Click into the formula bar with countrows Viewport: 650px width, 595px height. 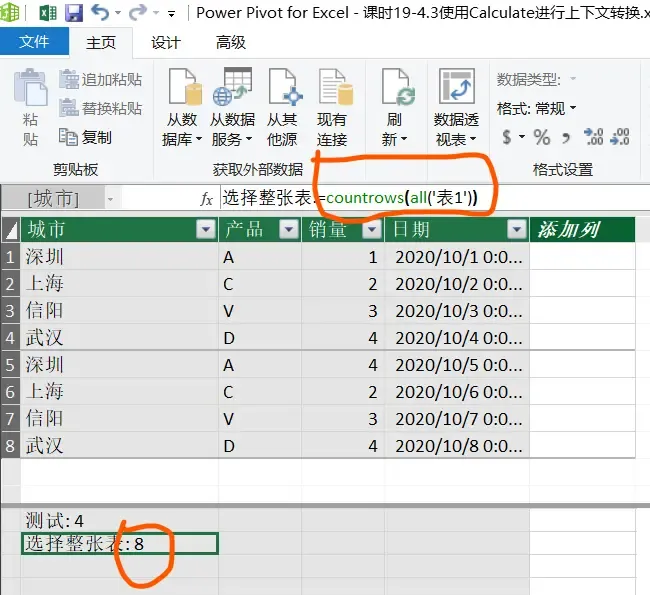[435, 198]
